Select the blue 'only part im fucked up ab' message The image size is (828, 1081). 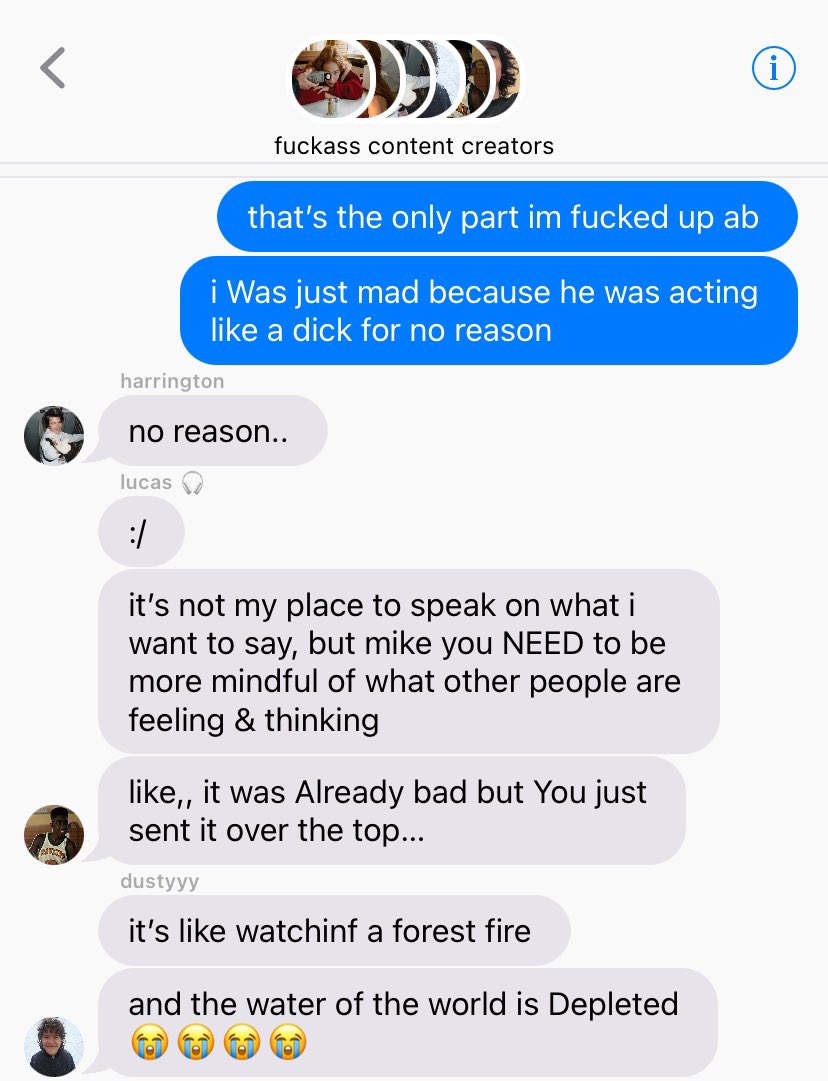pyautogui.click(x=507, y=216)
